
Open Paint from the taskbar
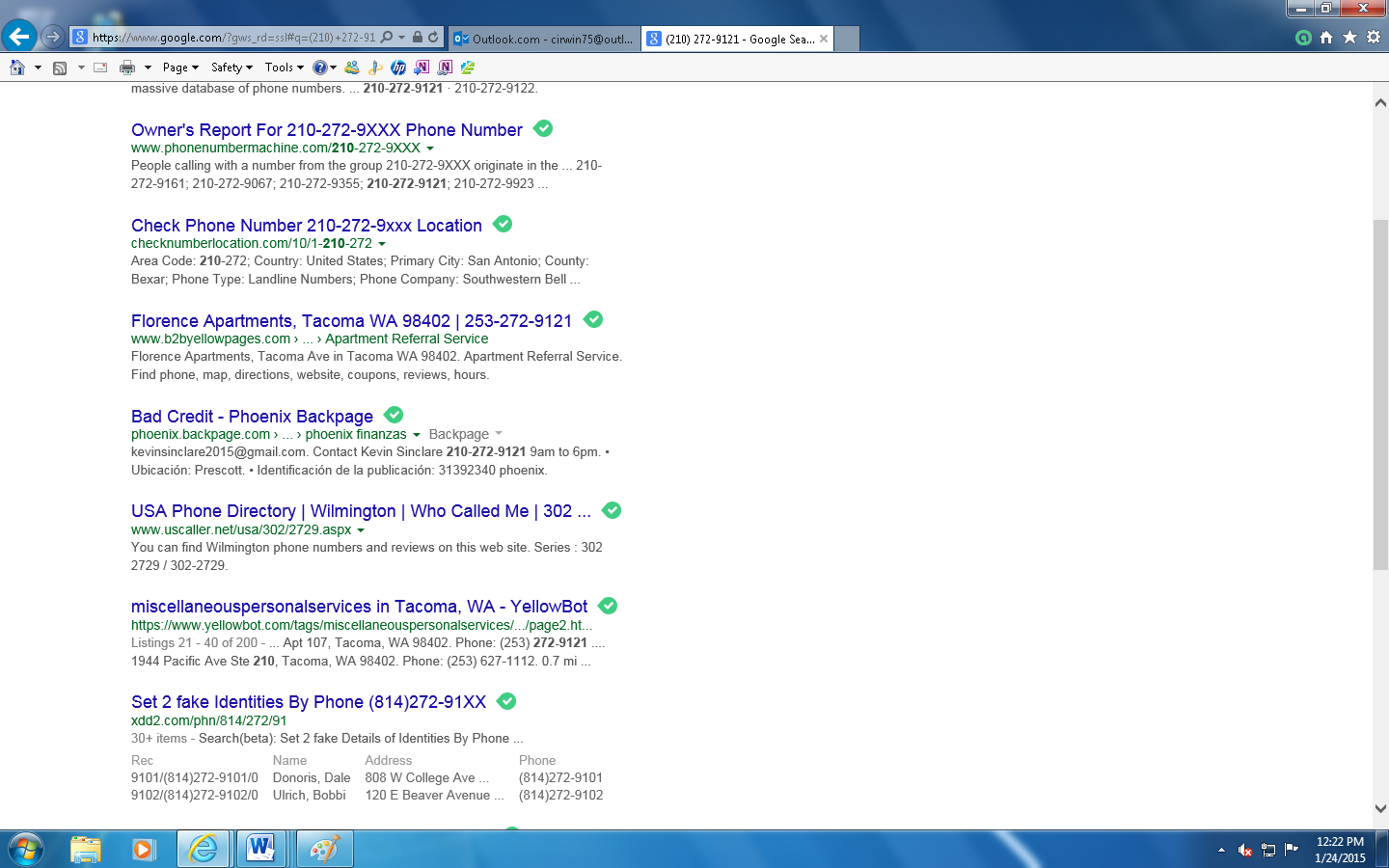[324, 849]
